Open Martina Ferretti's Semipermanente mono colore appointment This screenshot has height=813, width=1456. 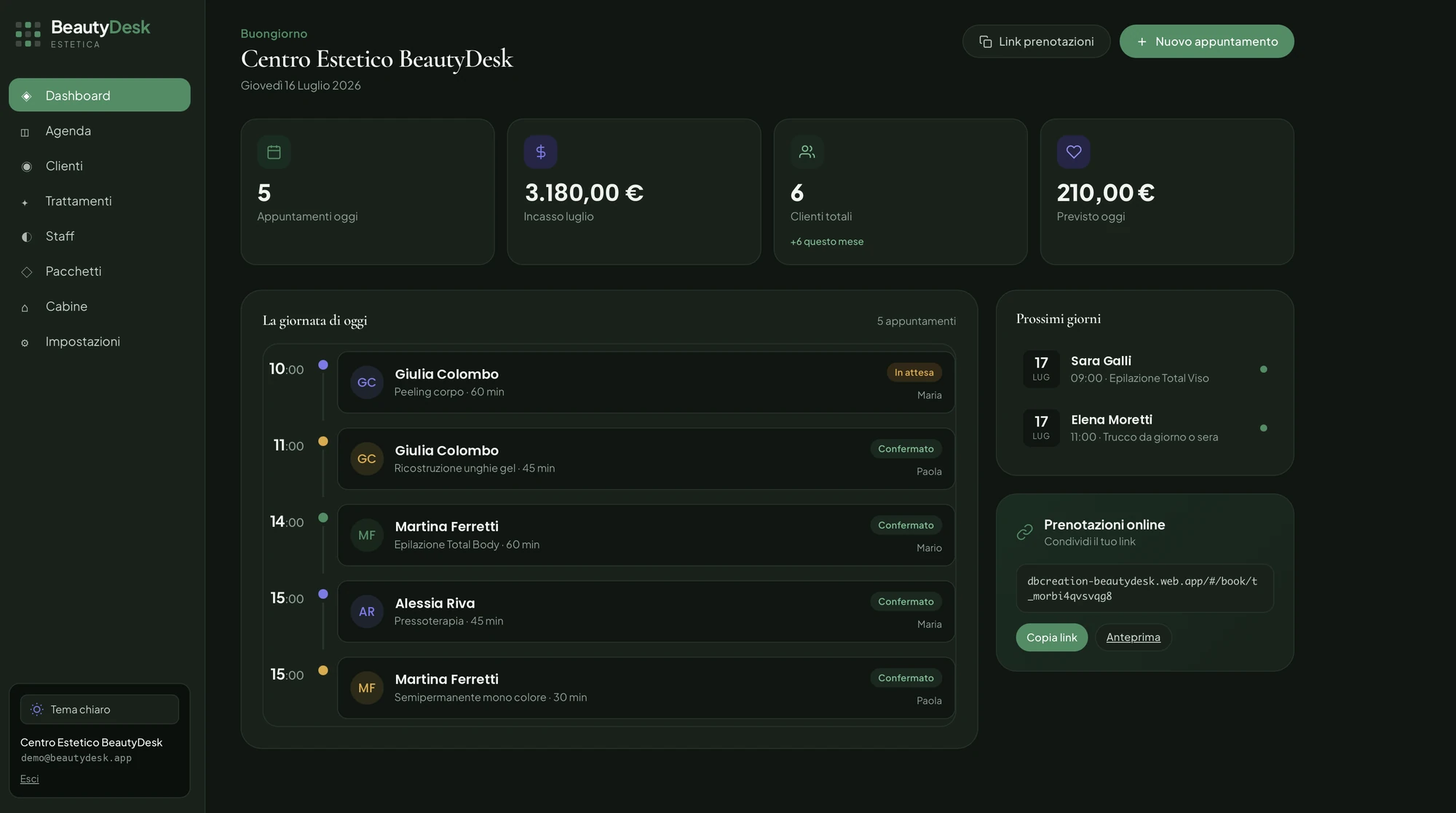tap(646, 689)
